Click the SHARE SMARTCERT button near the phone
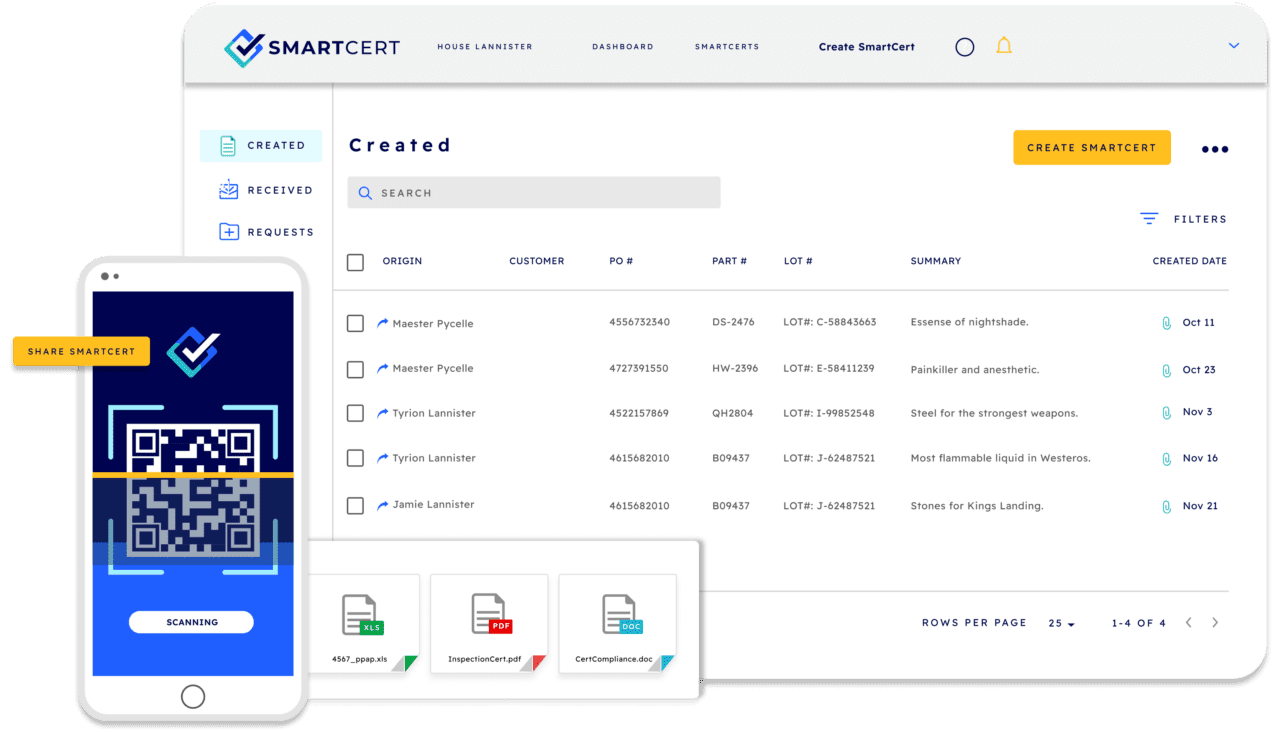1280x732 pixels. [x=80, y=351]
